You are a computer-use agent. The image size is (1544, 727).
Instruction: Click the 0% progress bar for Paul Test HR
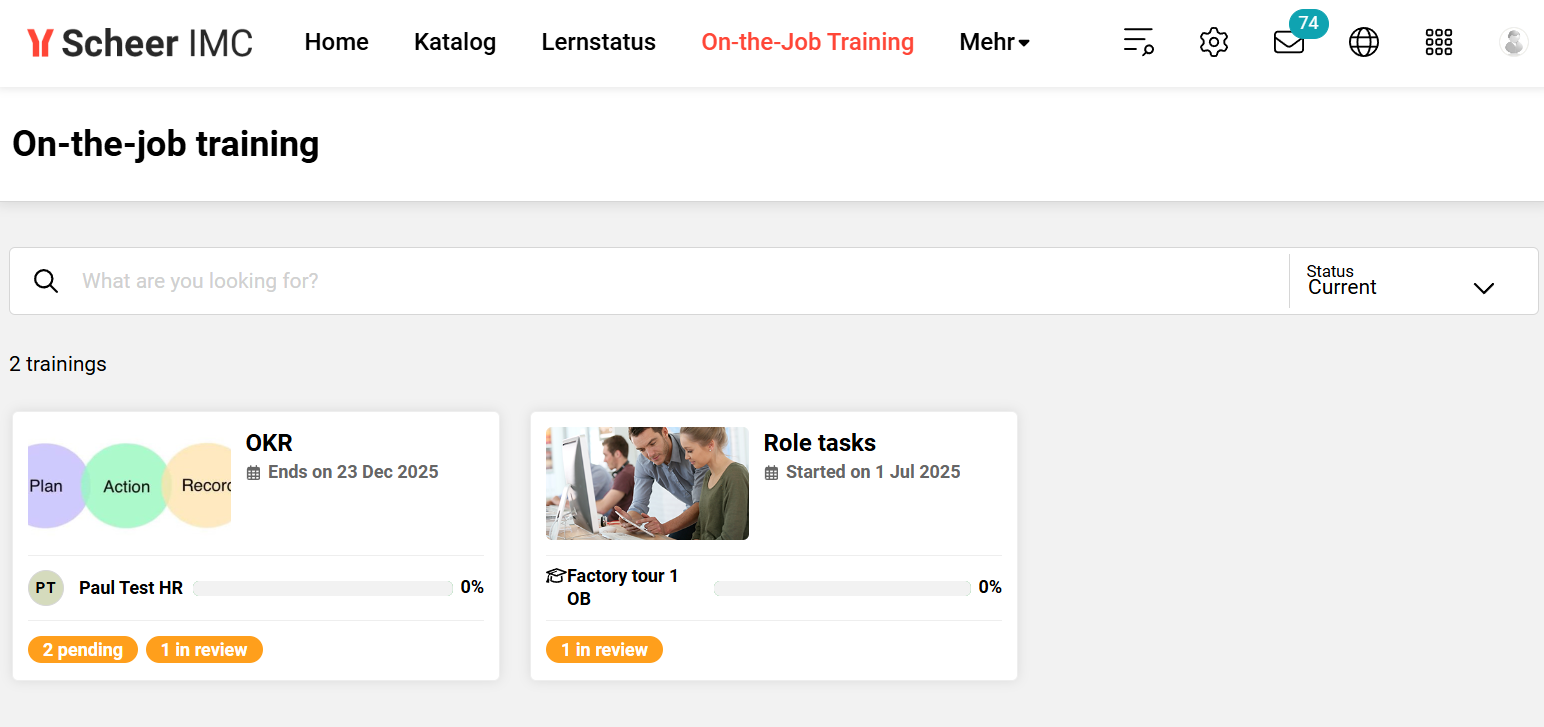(322, 587)
